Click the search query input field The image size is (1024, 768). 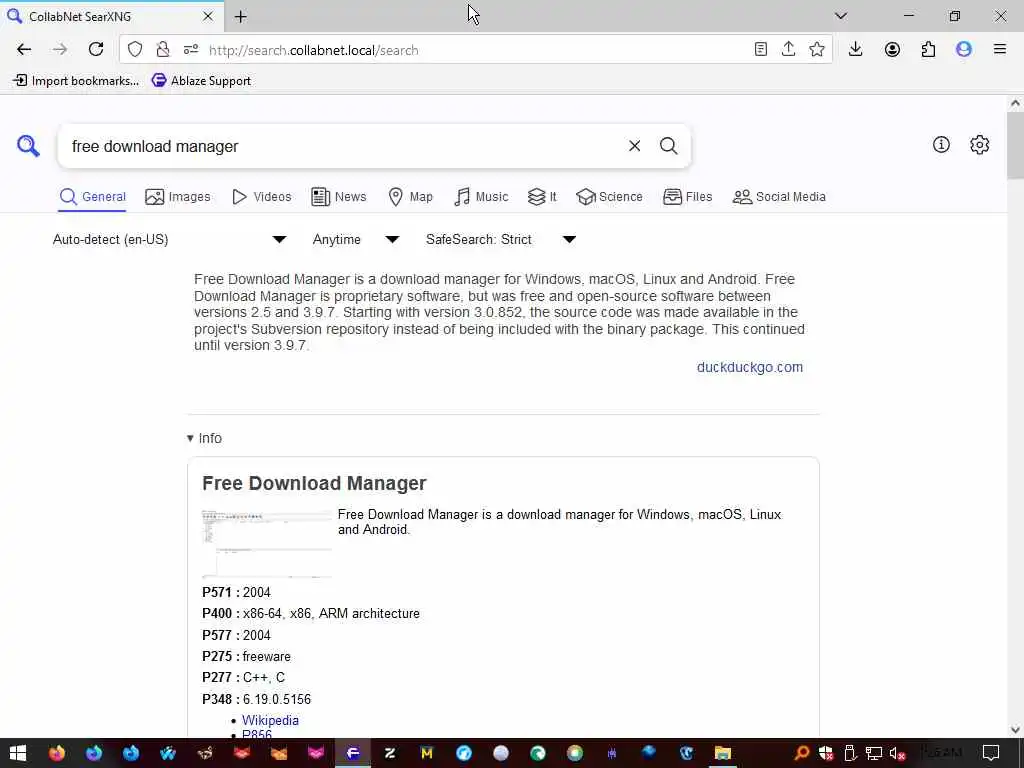pyautogui.click(x=340, y=146)
